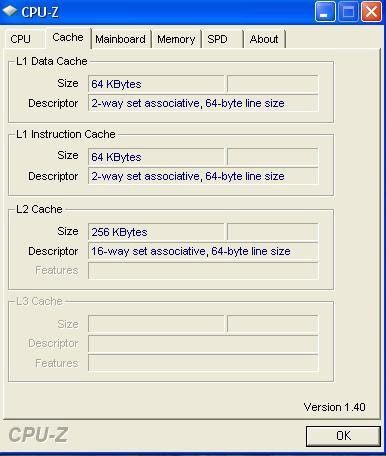Viewport: 386px width, 456px height.
Task: Go to the Memory tab
Action: click(x=176, y=39)
